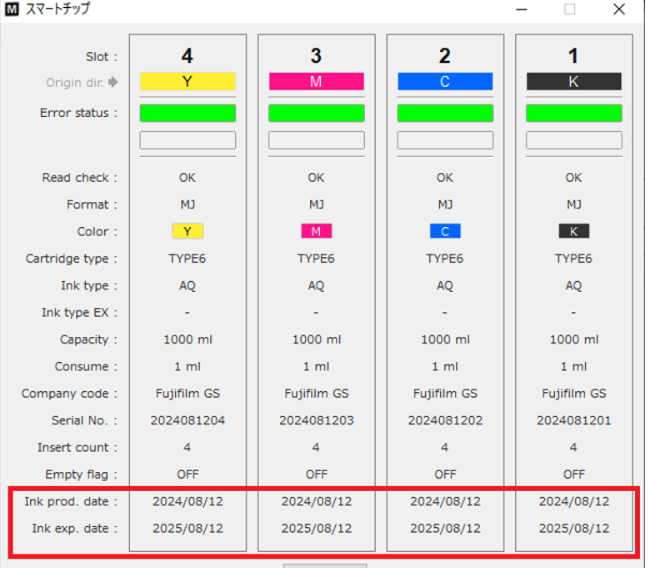Viewport: 649px width, 568px height.
Task: Minimize the スマートチップ window
Action: click(522, 11)
